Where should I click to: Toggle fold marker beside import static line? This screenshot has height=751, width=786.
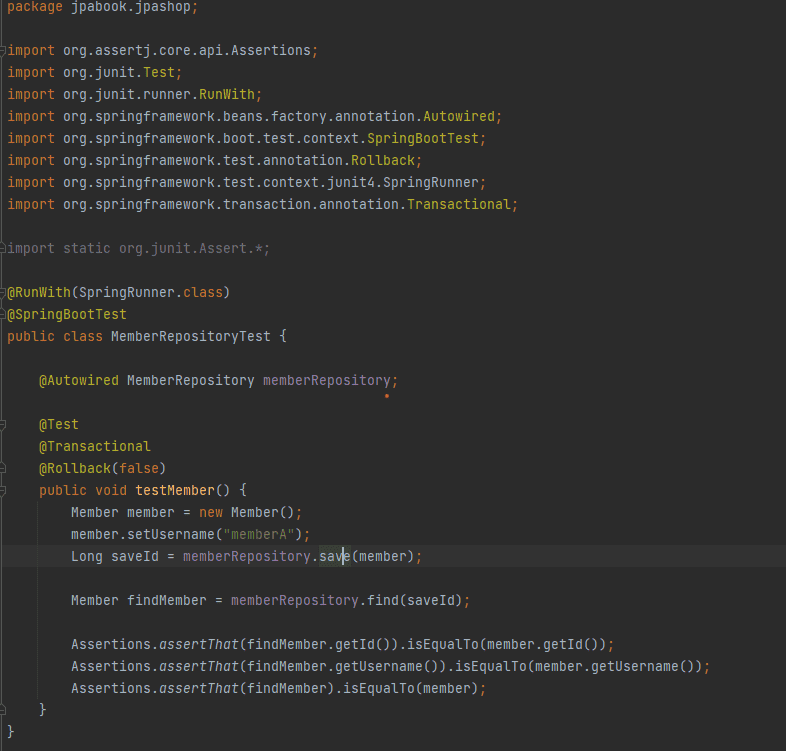point(3,249)
